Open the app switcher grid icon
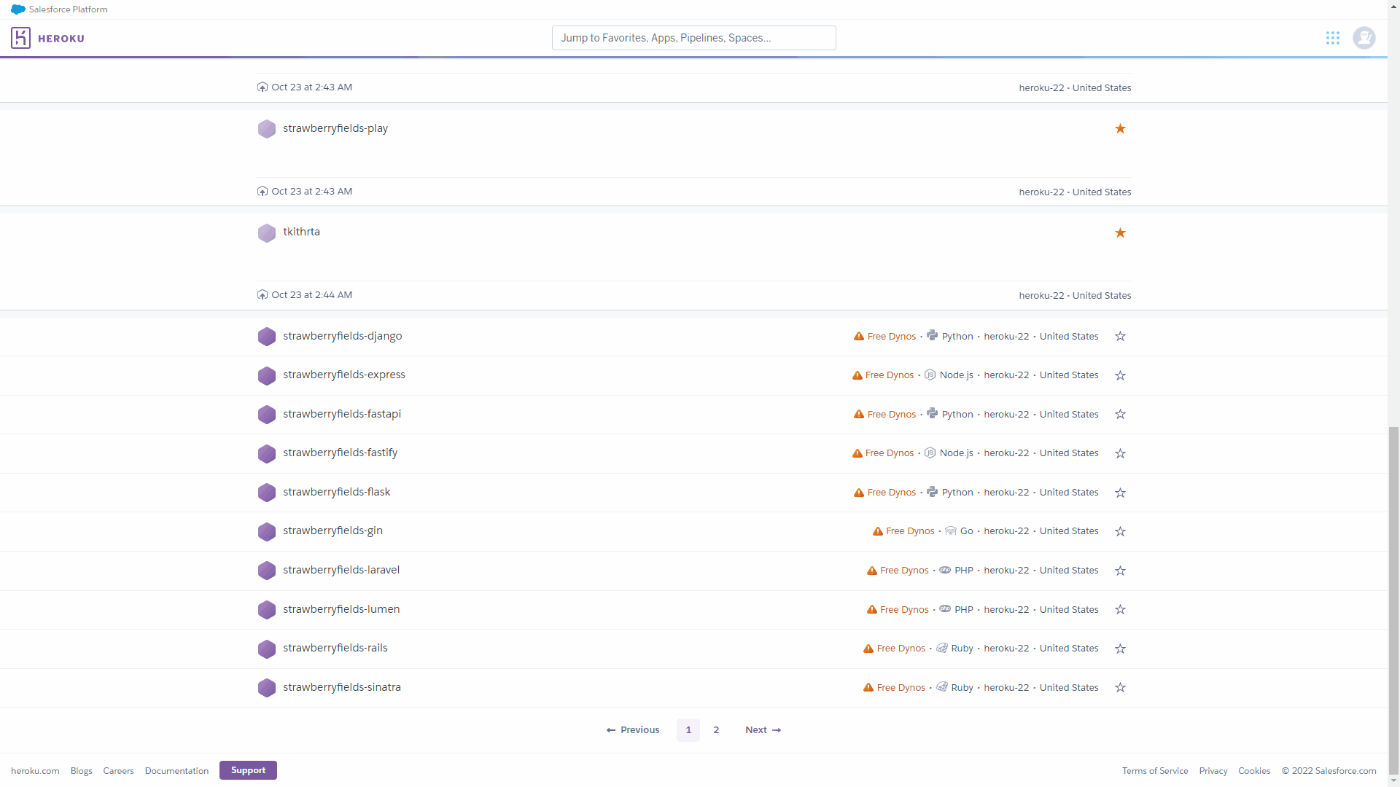 [x=1332, y=38]
